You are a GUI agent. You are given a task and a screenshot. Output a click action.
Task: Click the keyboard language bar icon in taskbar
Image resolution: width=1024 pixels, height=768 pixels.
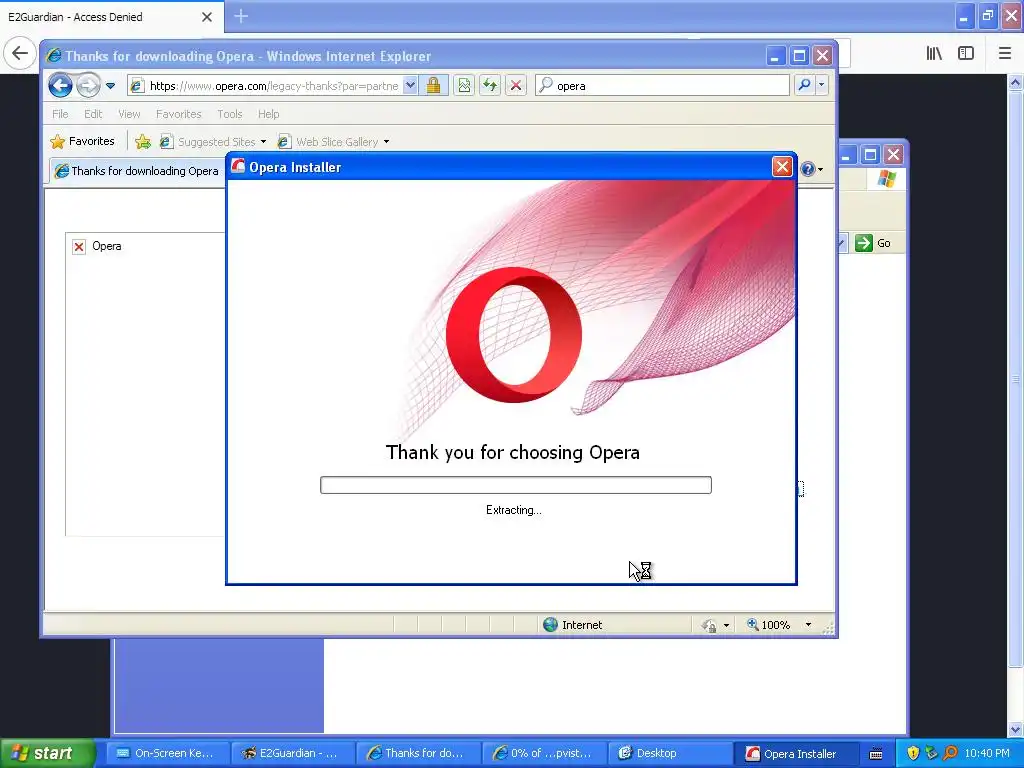pos(876,754)
